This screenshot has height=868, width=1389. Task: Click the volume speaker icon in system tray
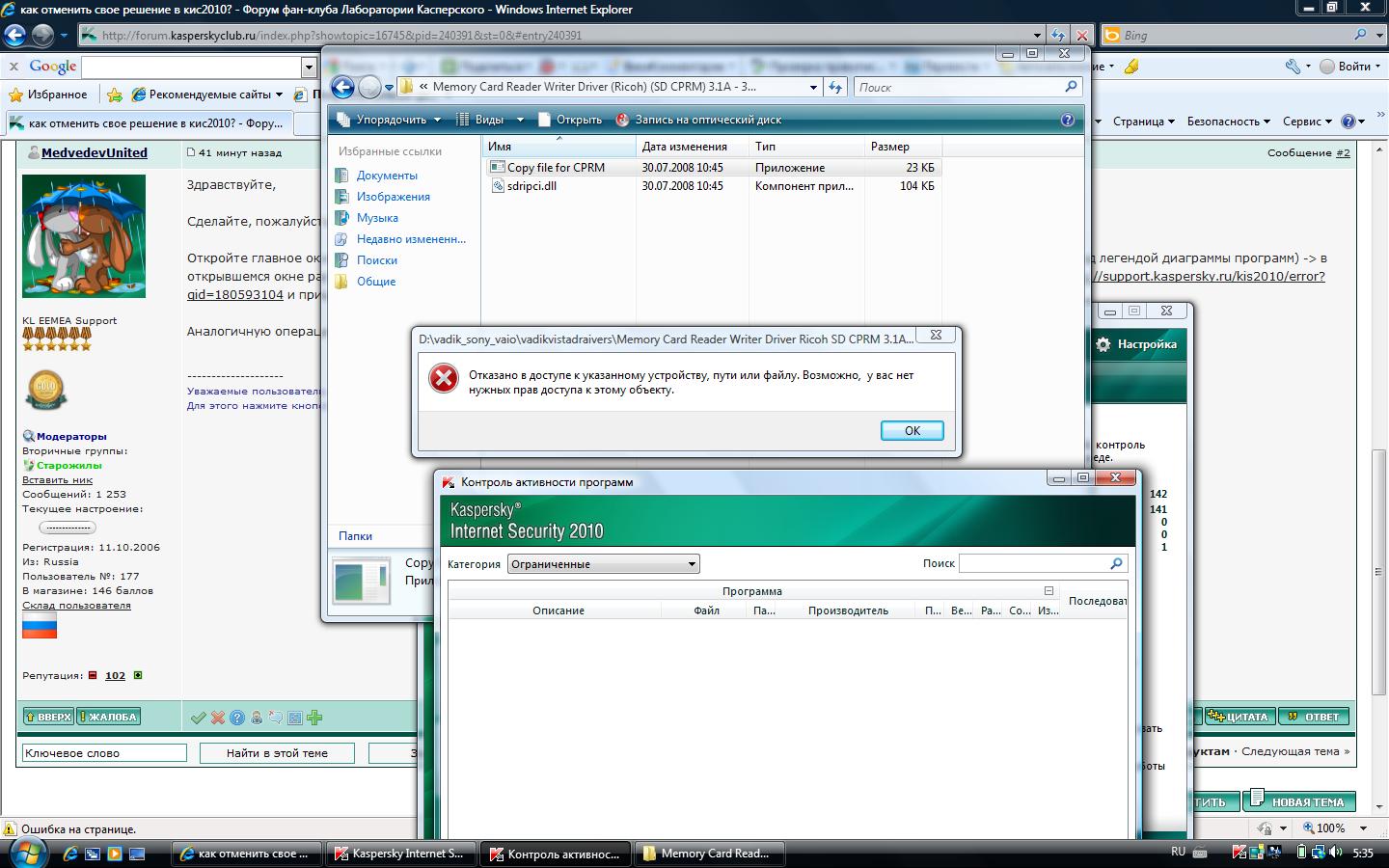point(1335,853)
